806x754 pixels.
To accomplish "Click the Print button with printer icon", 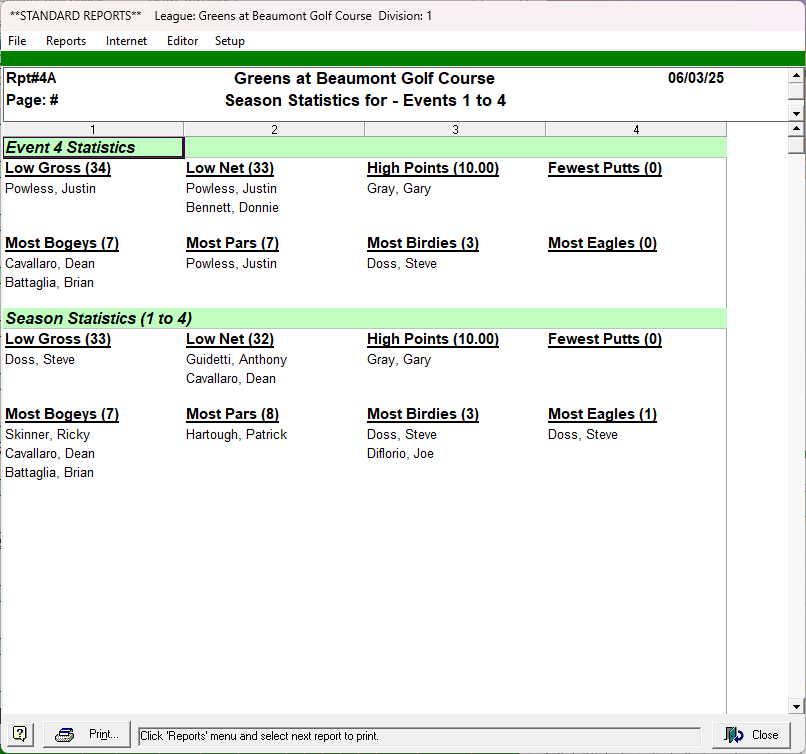I will (87, 735).
